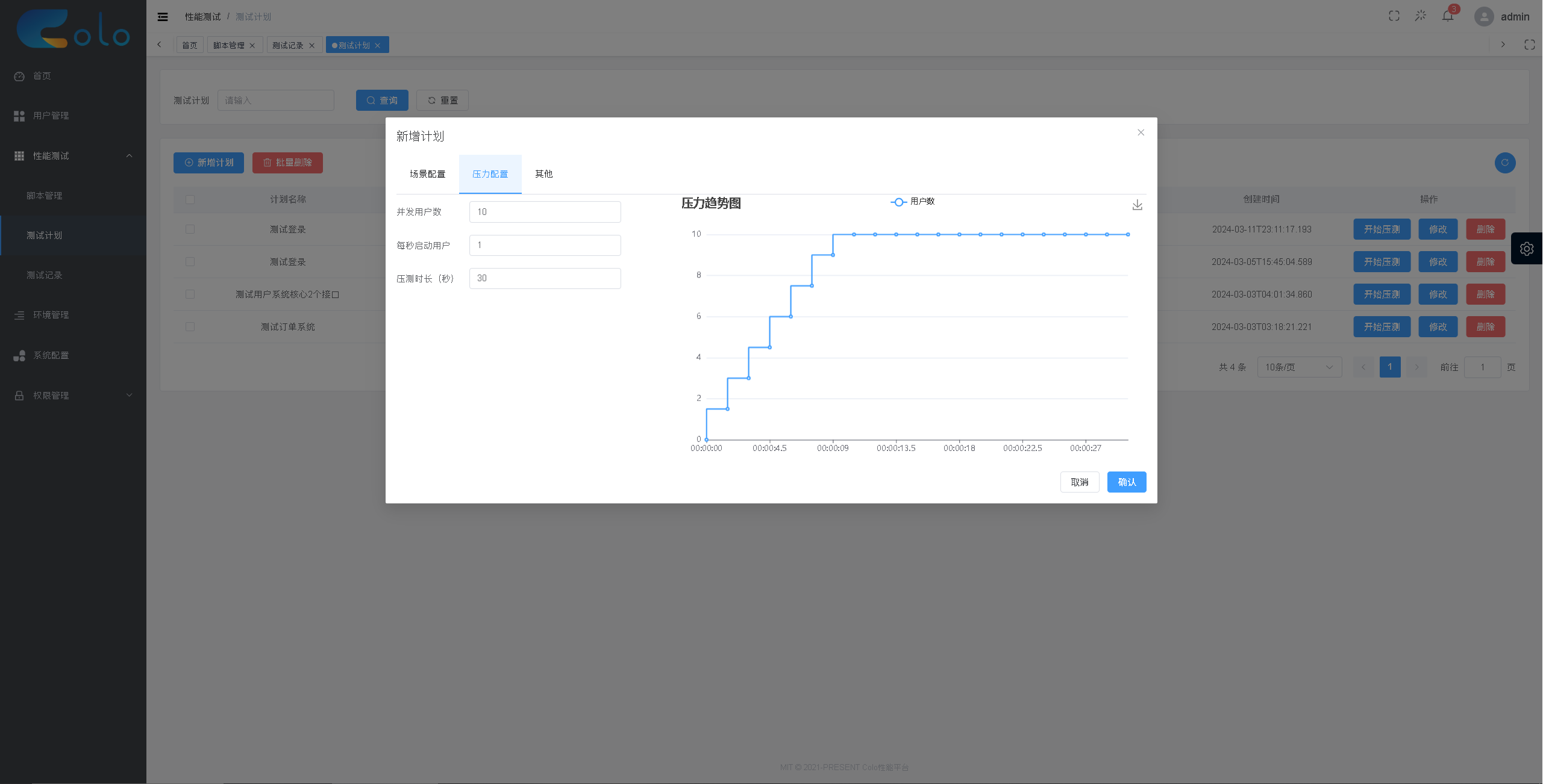1543x784 pixels.
Task: Click the 系统配置 icon in sidebar
Action: point(19,356)
